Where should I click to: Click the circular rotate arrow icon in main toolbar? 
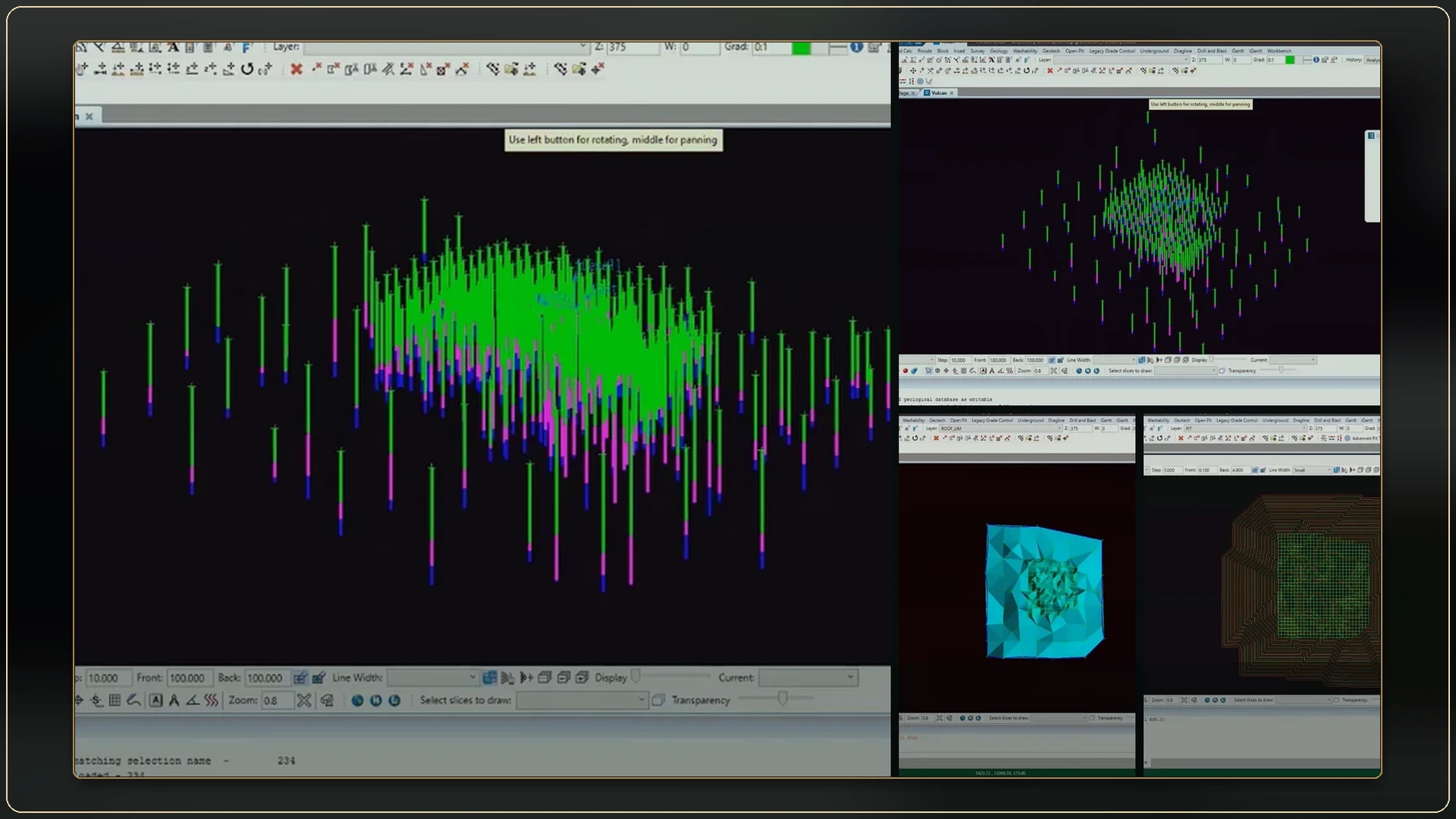[247, 69]
